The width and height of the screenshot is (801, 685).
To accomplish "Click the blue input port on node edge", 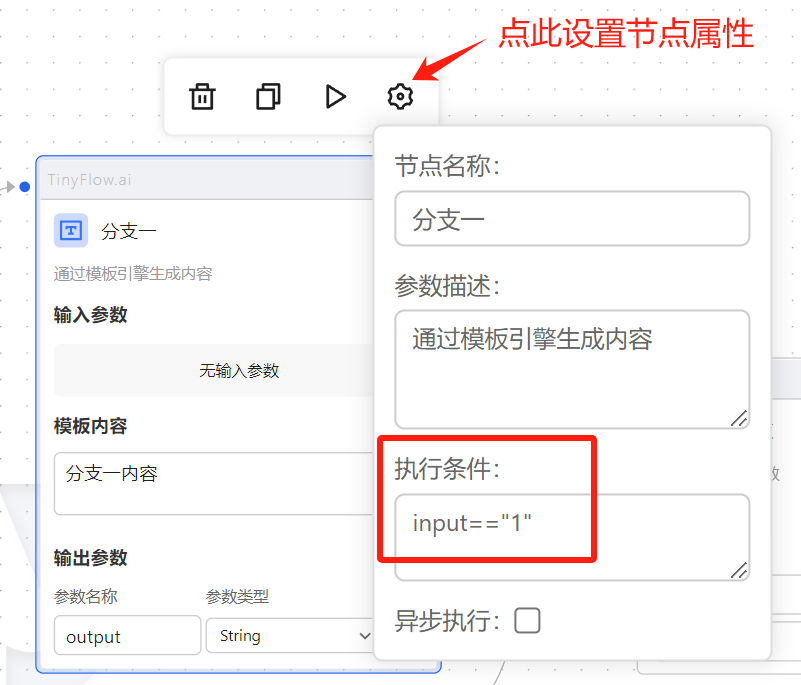I will click(25, 187).
